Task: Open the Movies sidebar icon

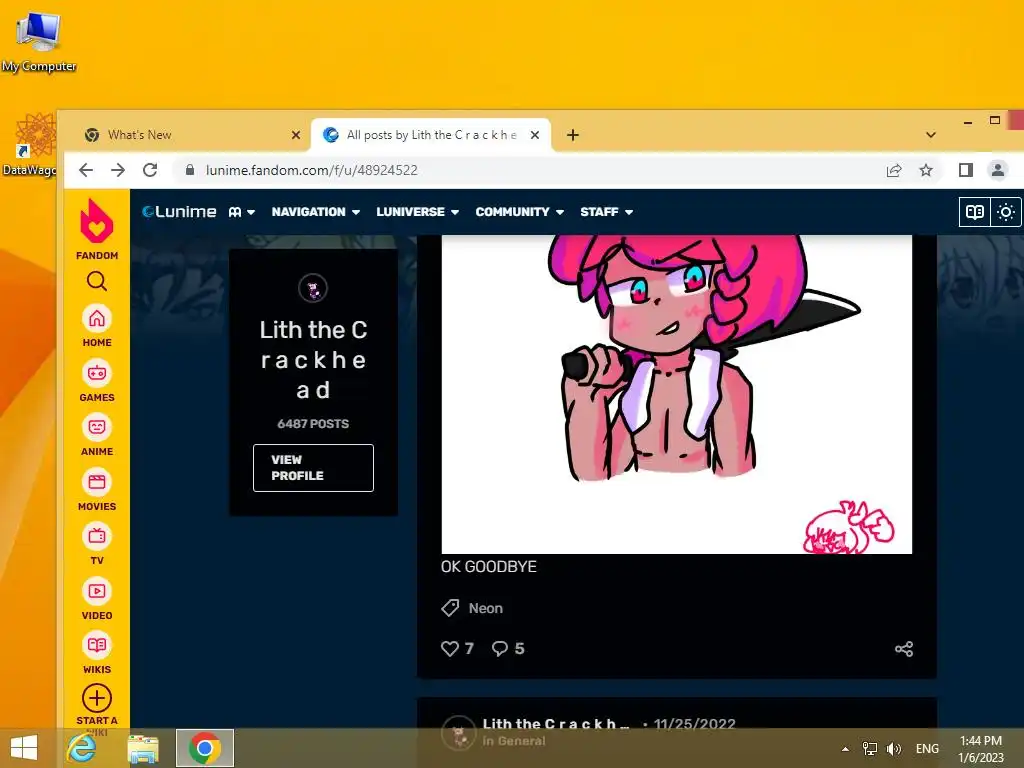Action: pyautogui.click(x=97, y=483)
